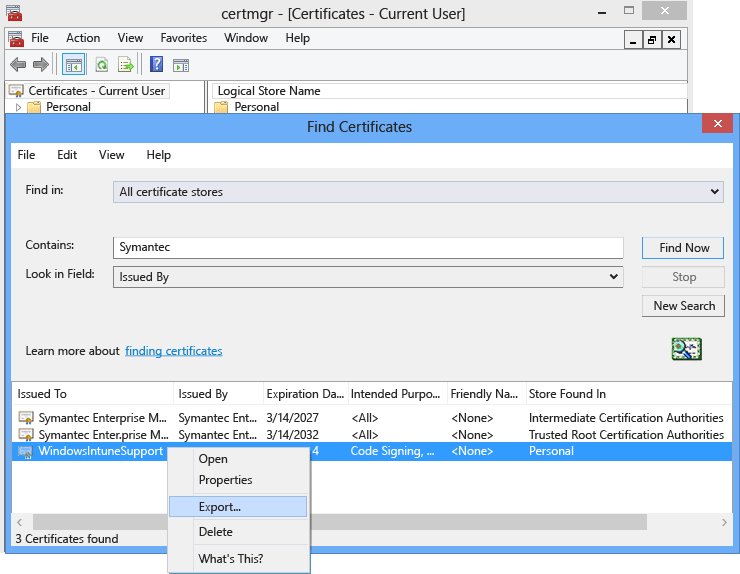740x574 pixels.
Task: Select Certificates - Current User tree root
Action: 96,90
